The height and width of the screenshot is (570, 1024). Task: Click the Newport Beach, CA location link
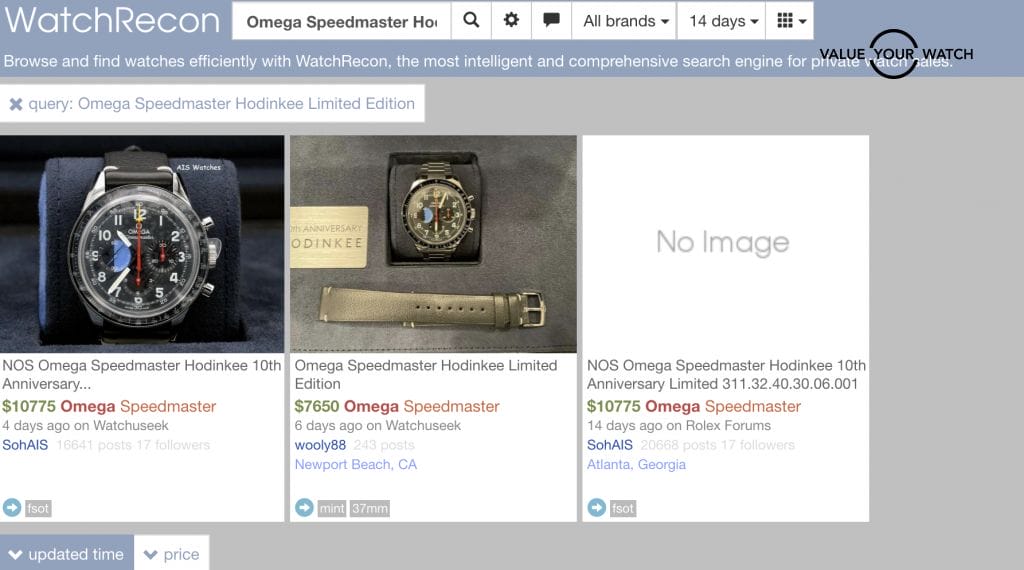point(355,464)
